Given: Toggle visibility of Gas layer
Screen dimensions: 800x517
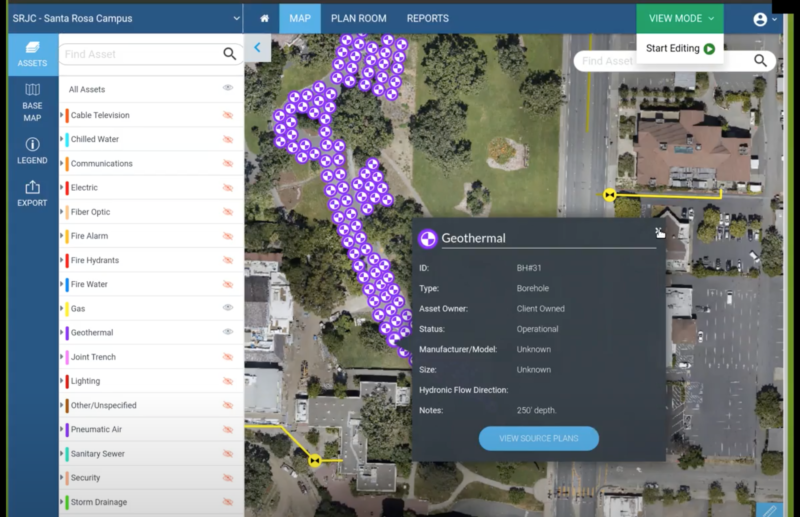Looking at the screenshot, I should pyautogui.click(x=228, y=308).
